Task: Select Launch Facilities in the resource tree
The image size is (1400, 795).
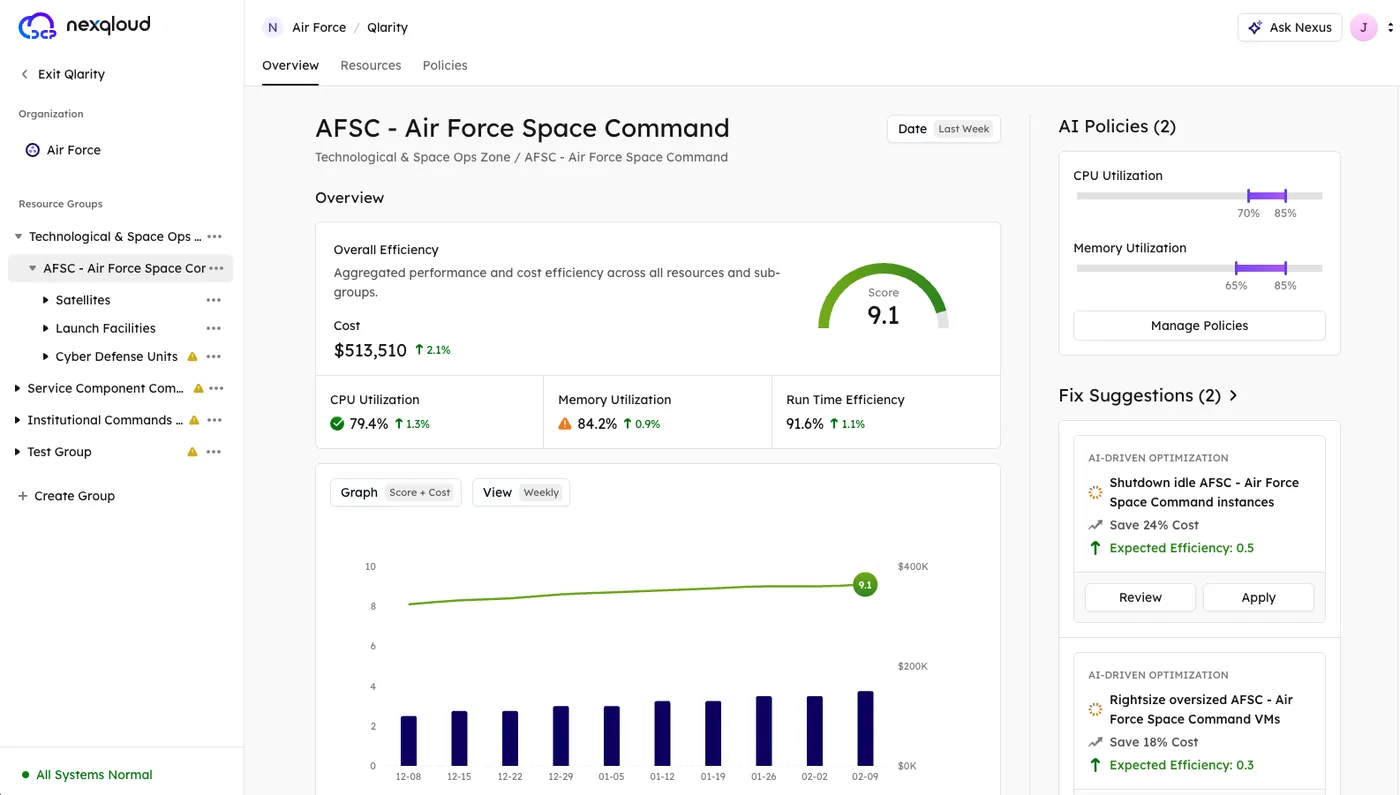Action: (x=106, y=328)
